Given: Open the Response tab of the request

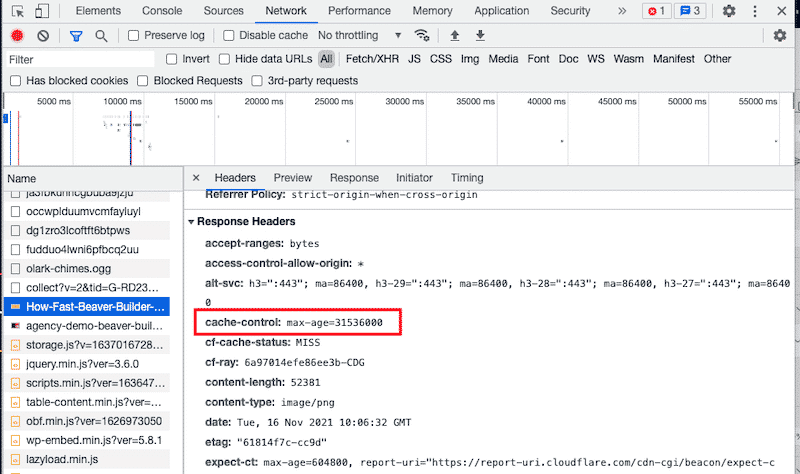Looking at the screenshot, I should pyautogui.click(x=354, y=178).
